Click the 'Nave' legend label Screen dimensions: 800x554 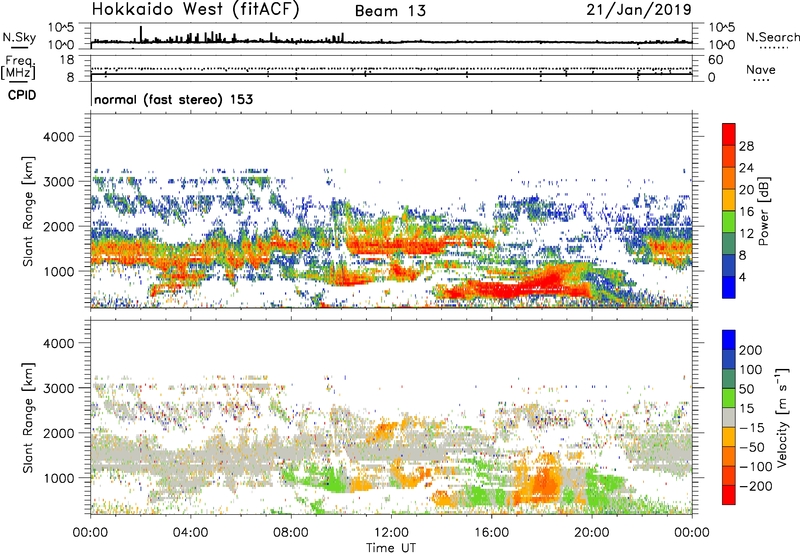(x=761, y=69)
